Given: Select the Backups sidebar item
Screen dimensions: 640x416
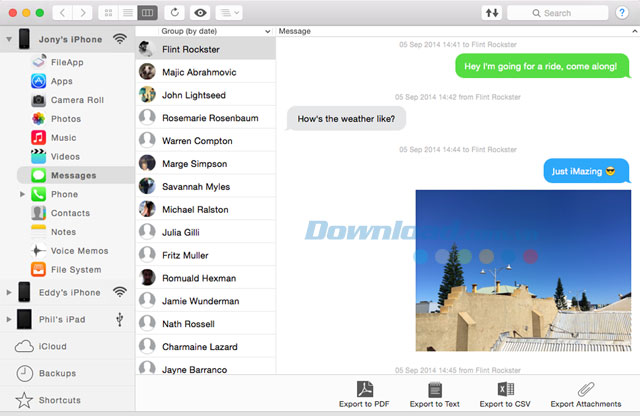Looking at the screenshot, I should 58,373.
